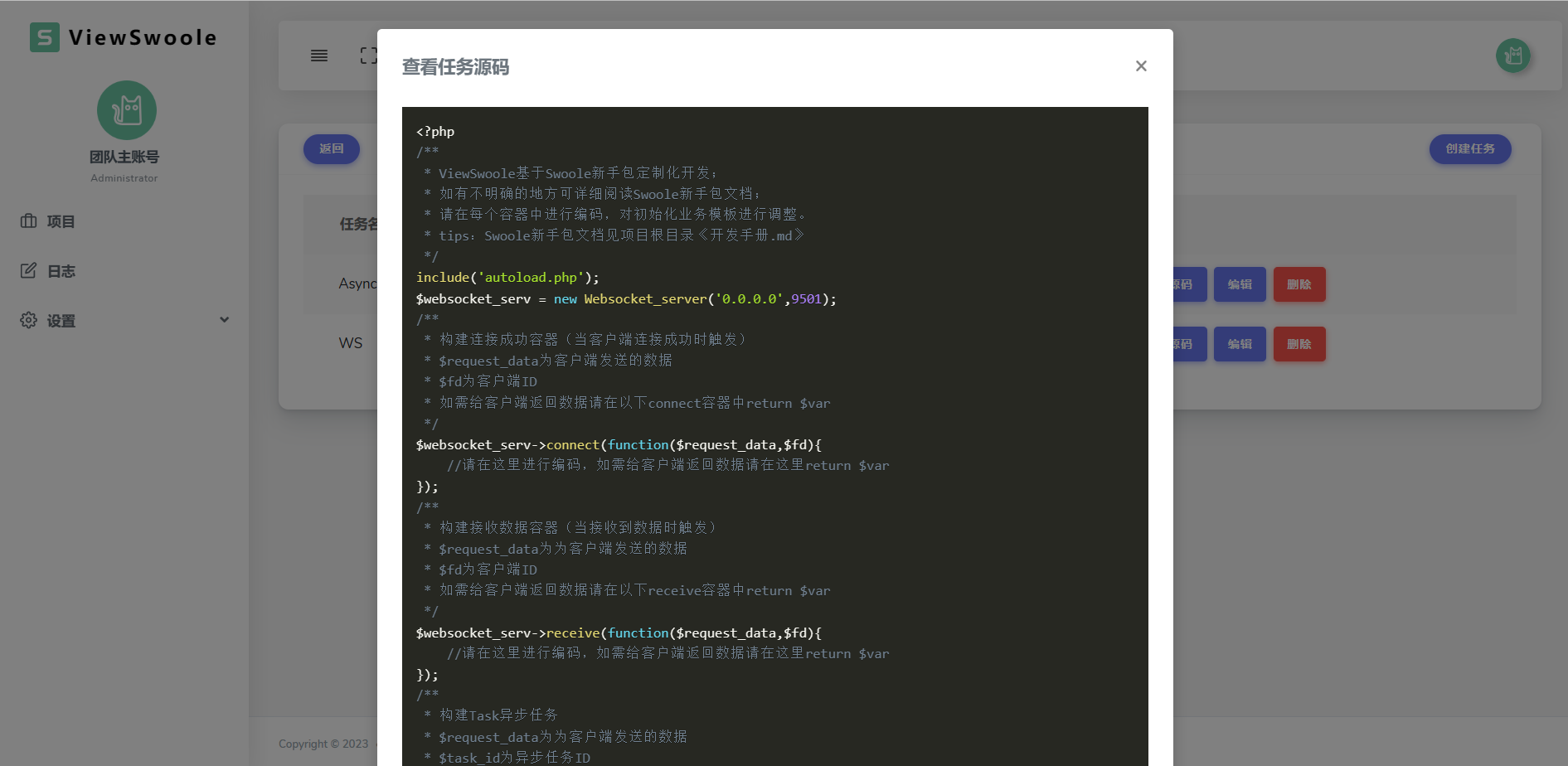This screenshot has width=1568, height=766.
Task: Click the Administrator role text
Action: coord(124,178)
